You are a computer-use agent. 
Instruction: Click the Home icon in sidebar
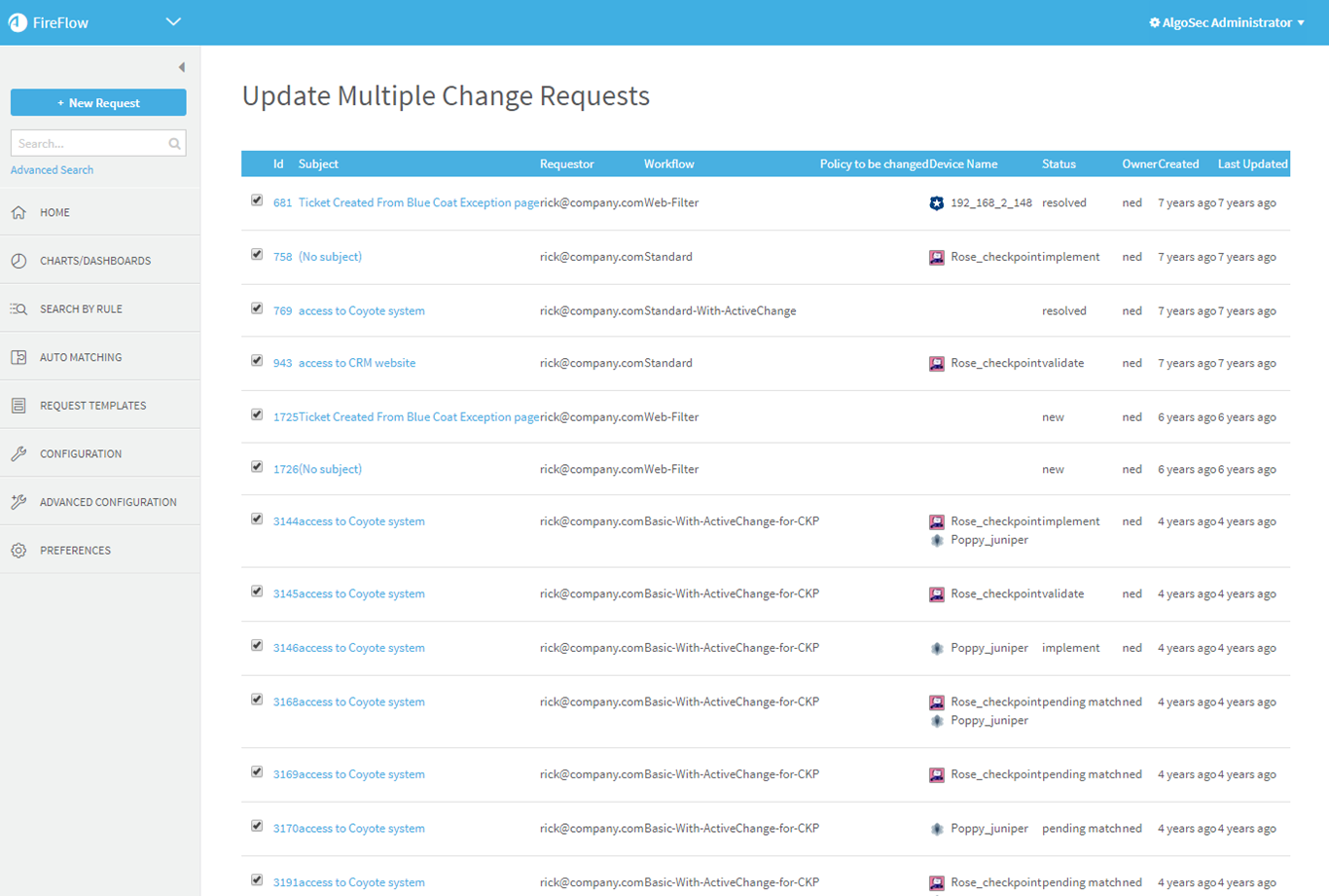click(x=18, y=212)
